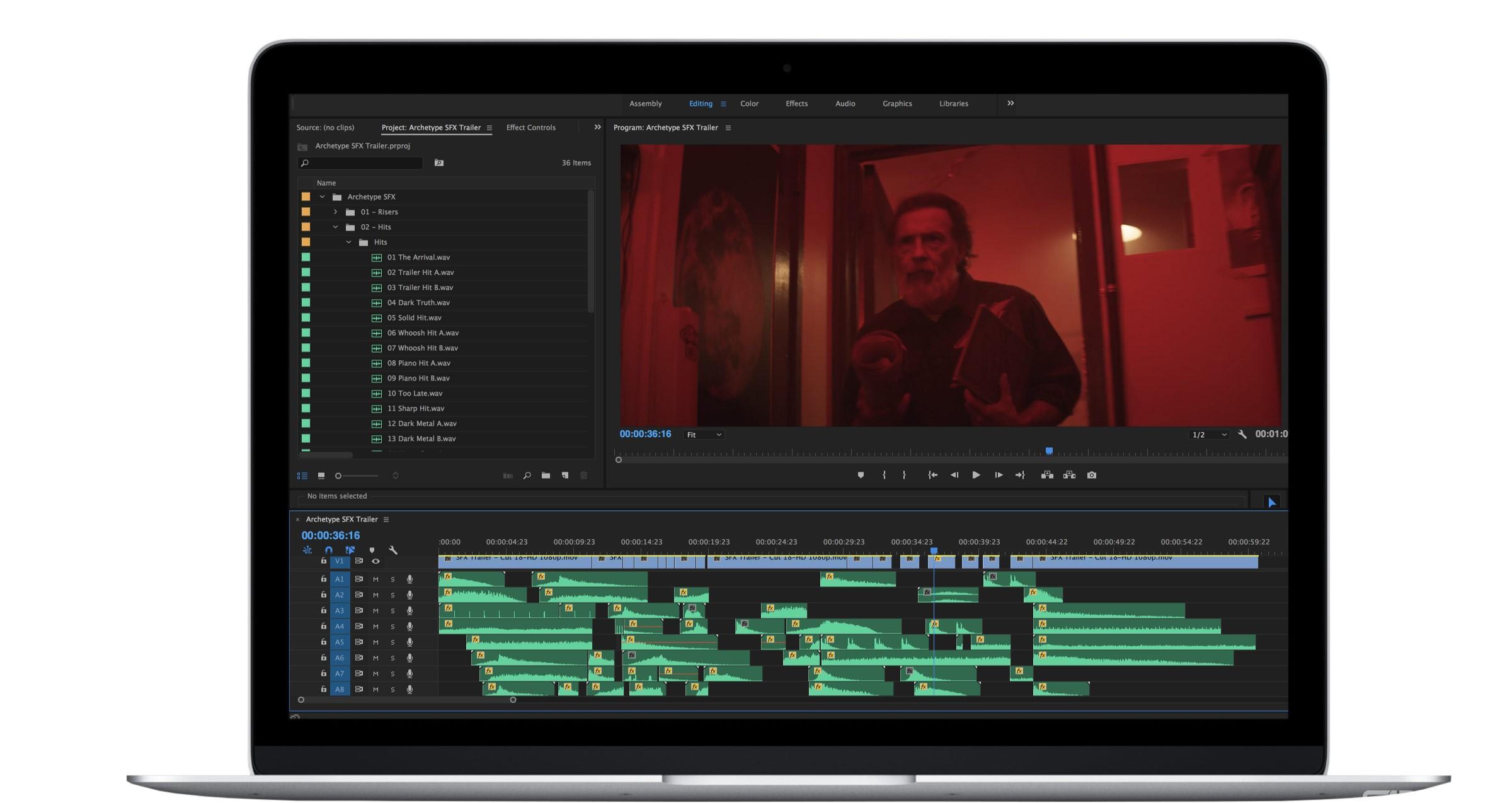This screenshot has width=1512, height=803.
Task: Enable voice-over record on track A3
Action: click(x=409, y=610)
